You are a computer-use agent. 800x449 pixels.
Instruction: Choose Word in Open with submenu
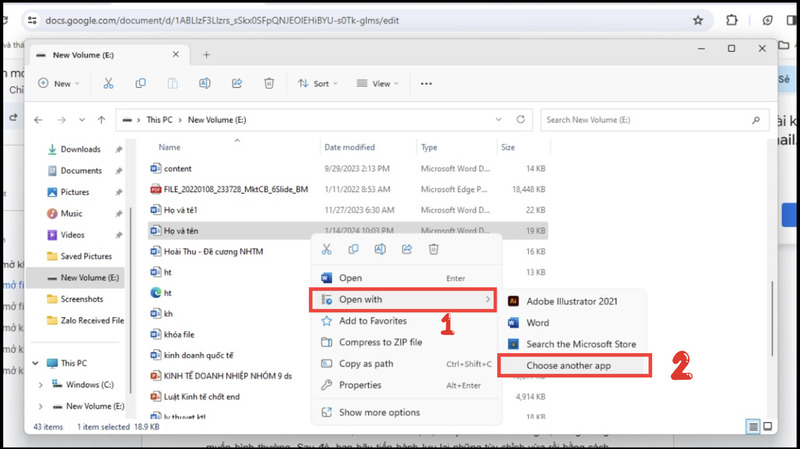pyautogui.click(x=572, y=323)
